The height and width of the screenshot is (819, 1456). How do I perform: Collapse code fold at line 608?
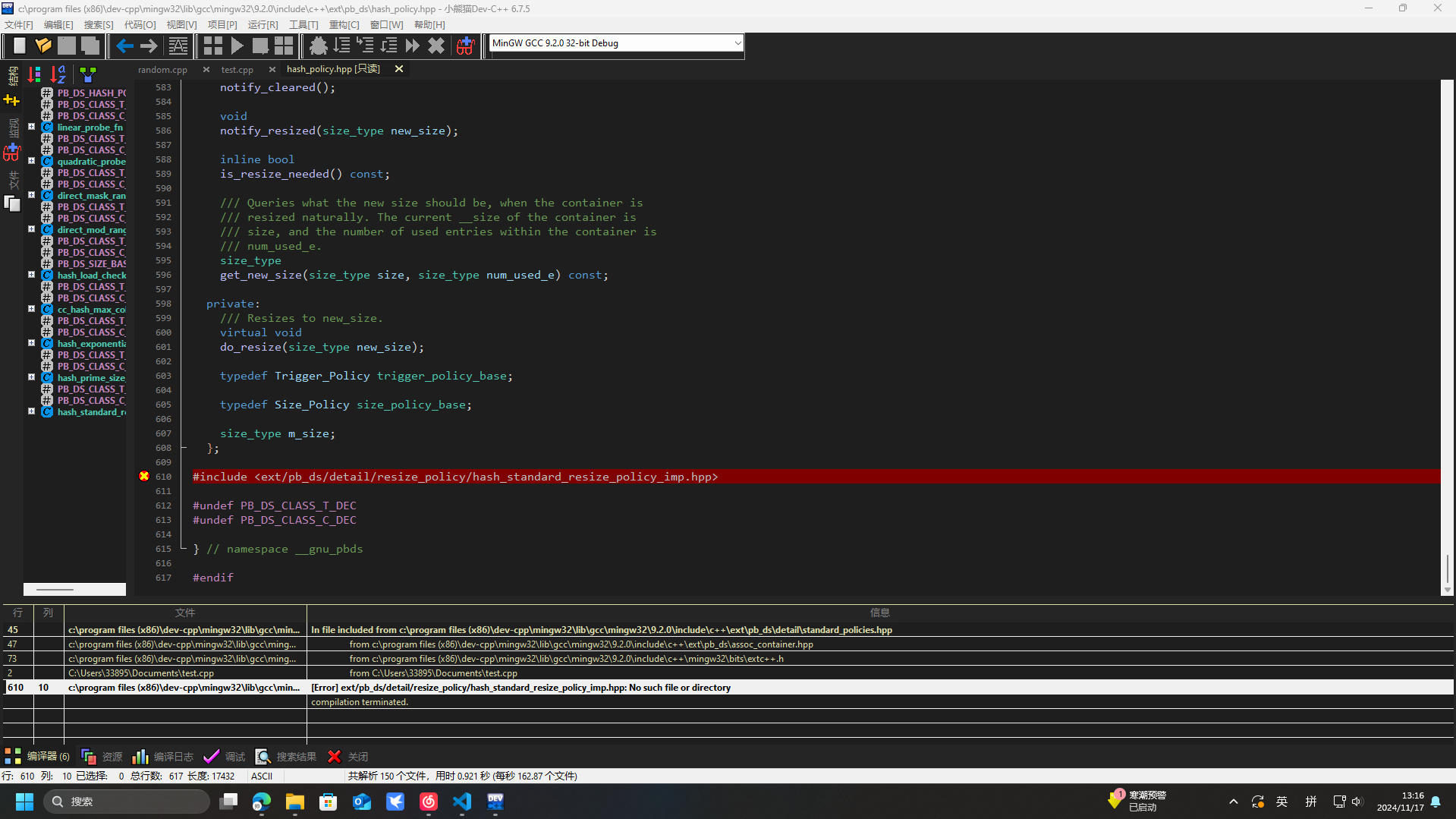[184, 448]
